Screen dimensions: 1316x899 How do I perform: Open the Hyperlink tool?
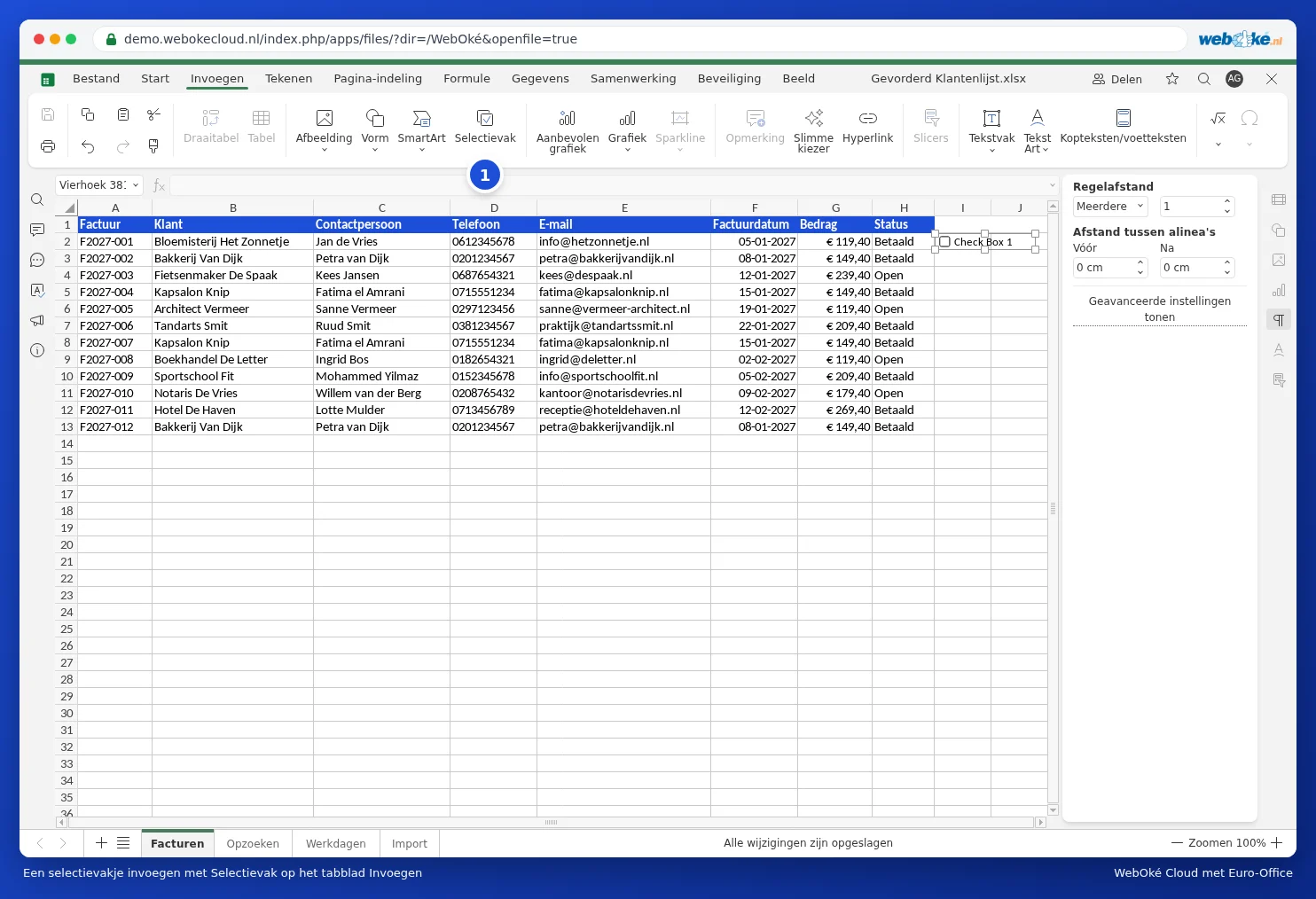[868, 118]
